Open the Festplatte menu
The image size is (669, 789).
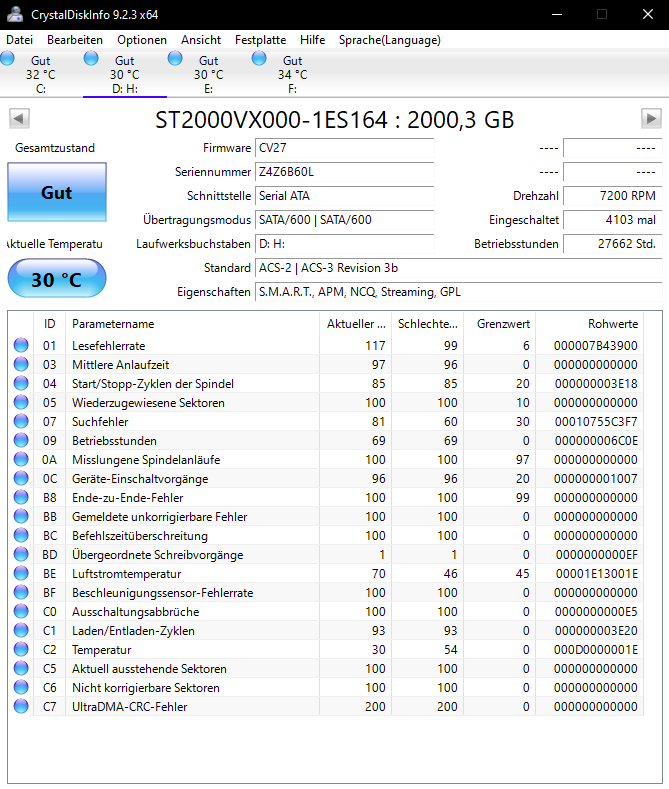tap(261, 40)
